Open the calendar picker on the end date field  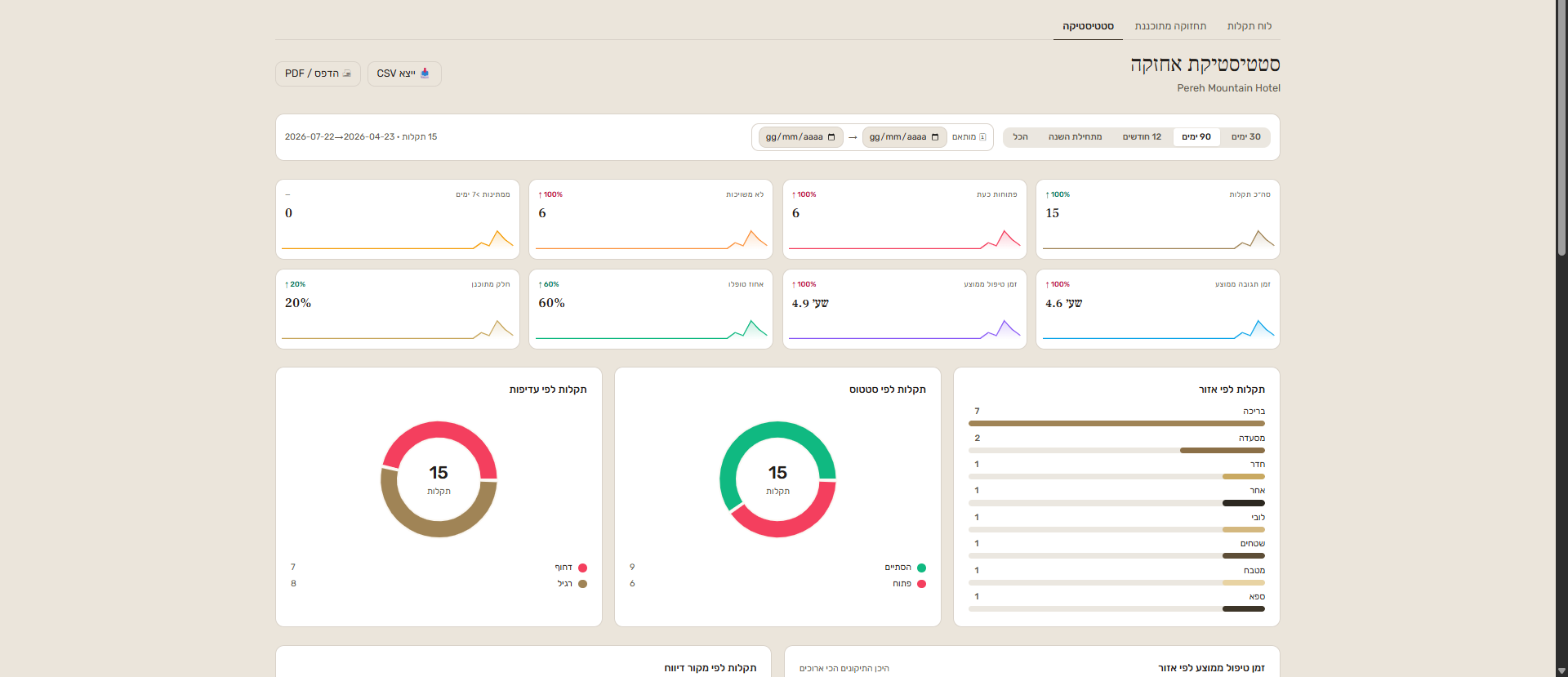[831, 137]
